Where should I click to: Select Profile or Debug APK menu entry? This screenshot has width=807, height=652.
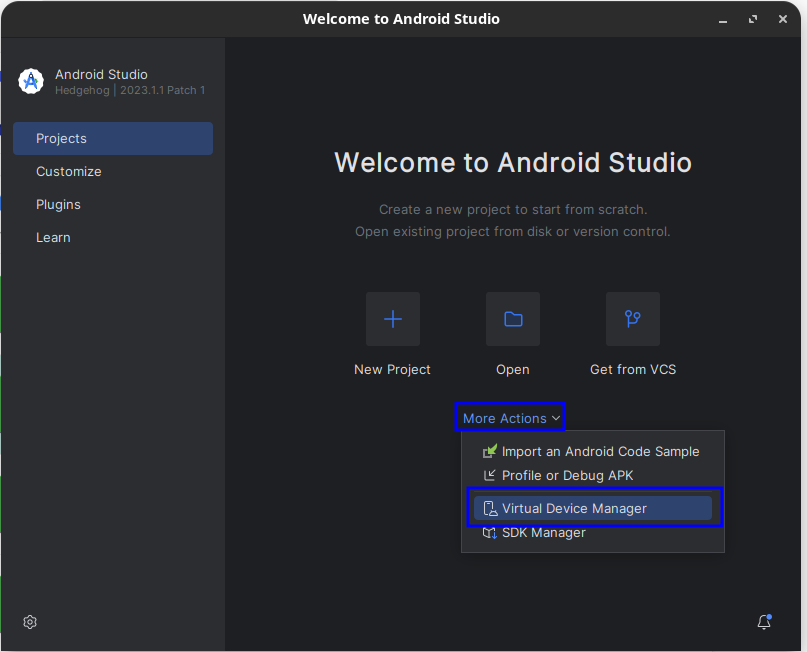click(567, 476)
